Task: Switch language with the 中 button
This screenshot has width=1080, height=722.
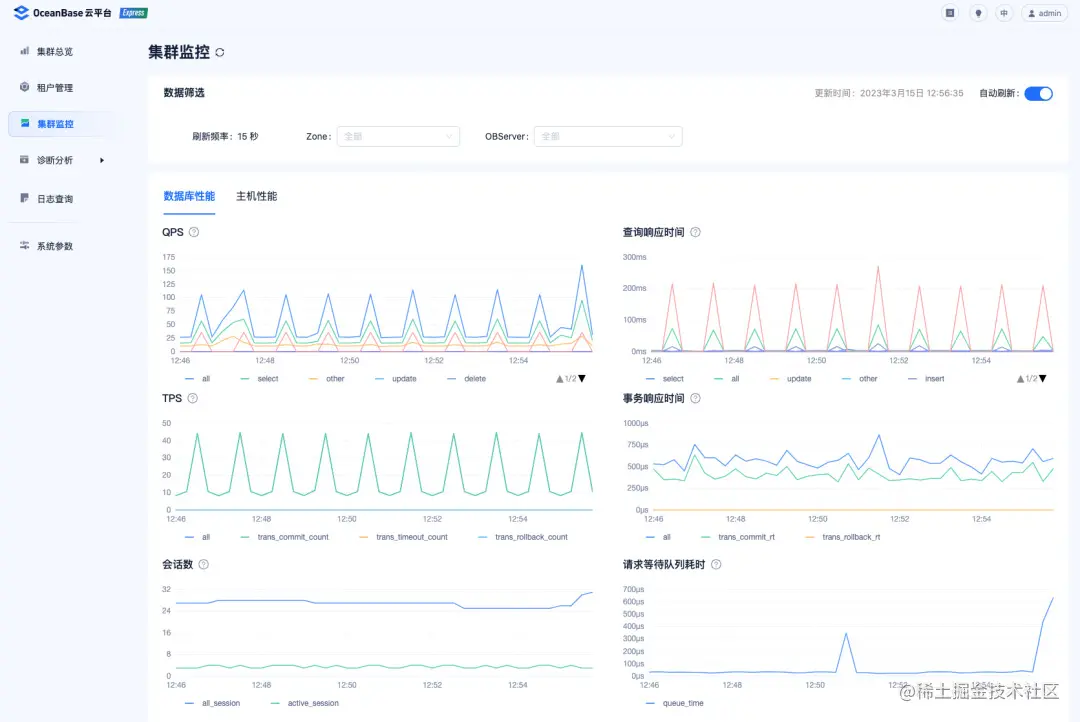Action: pos(1004,13)
